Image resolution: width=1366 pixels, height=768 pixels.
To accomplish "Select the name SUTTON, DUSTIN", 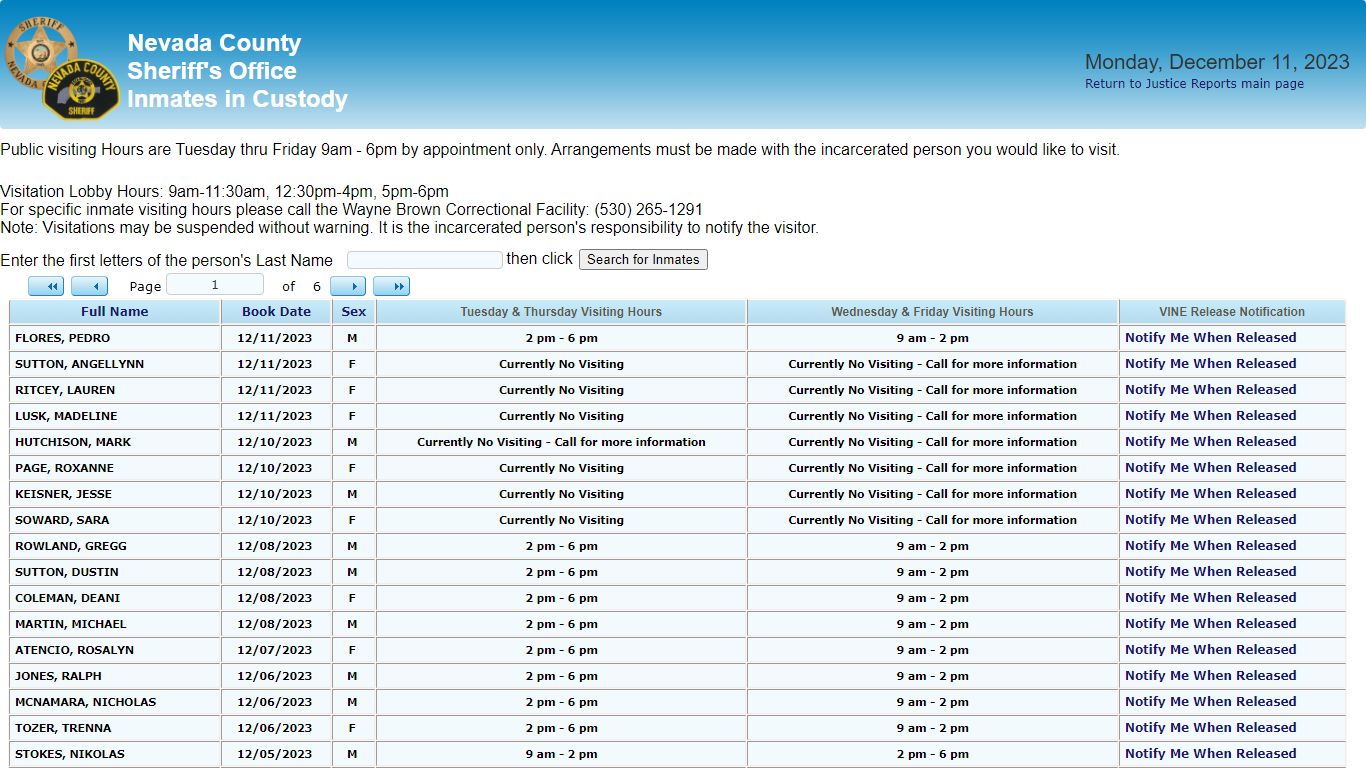I will point(67,572).
